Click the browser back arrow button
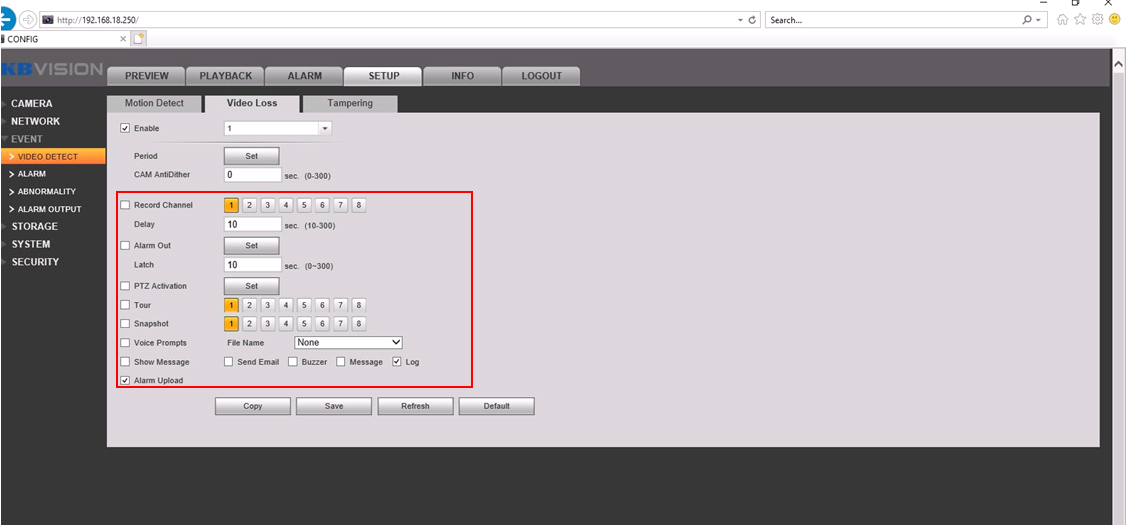 click(x=8, y=19)
